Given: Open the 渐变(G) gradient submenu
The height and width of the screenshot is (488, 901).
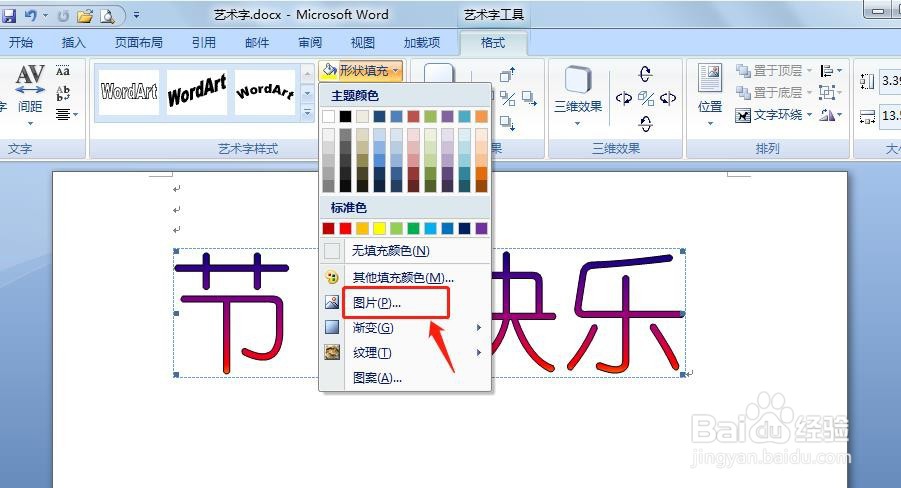Looking at the screenshot, I should [x=405, y=328].
